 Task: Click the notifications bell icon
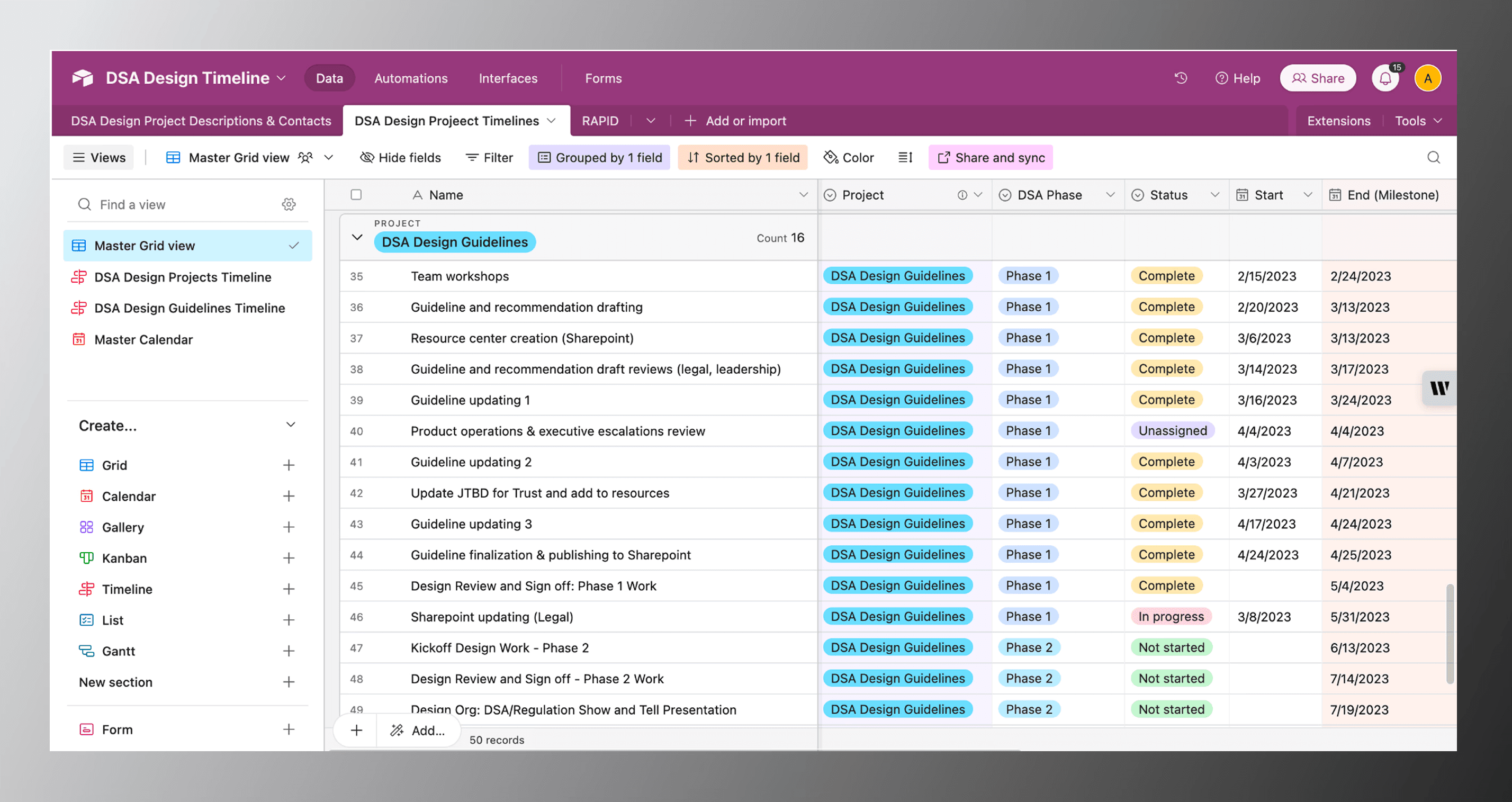pyautogui.click(x=1385, y=78)
